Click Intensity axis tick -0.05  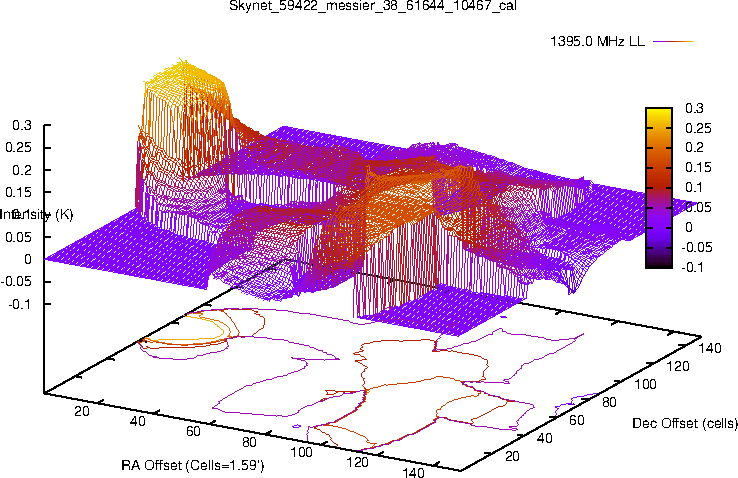17,281
